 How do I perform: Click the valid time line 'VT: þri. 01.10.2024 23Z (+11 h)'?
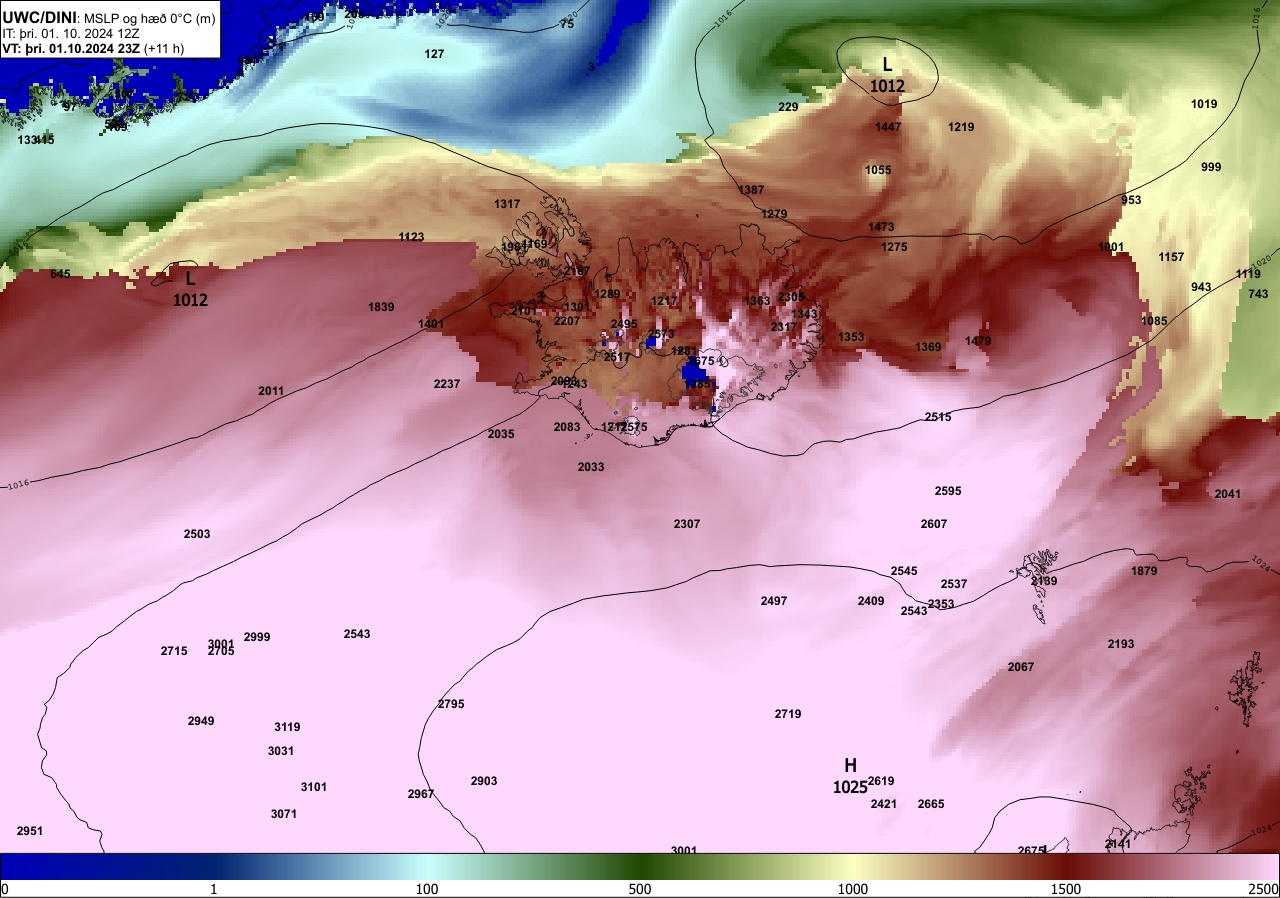click(x=91, y=48)
